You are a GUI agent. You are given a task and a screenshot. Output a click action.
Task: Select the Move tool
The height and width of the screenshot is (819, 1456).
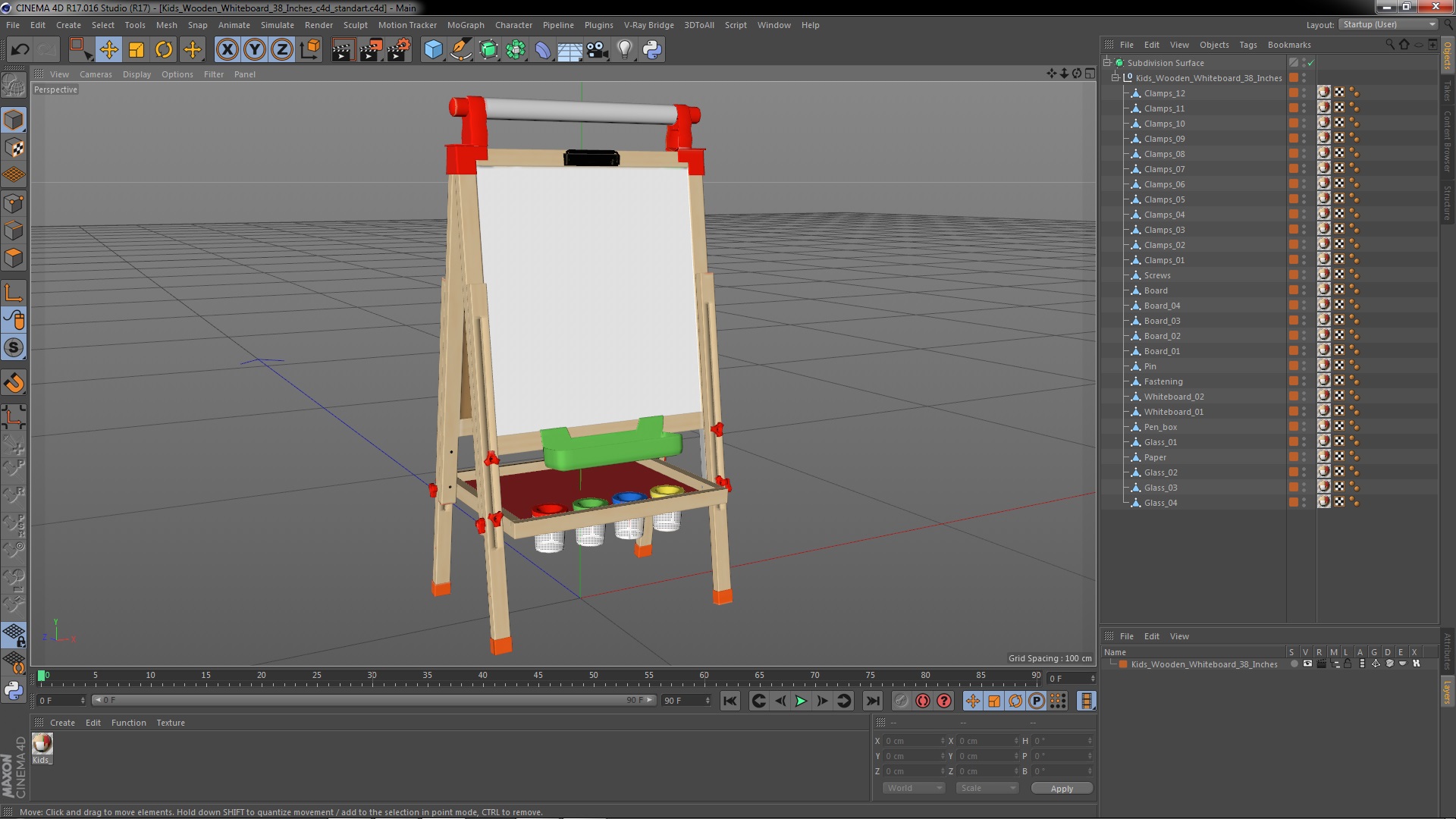pos(108,50)
